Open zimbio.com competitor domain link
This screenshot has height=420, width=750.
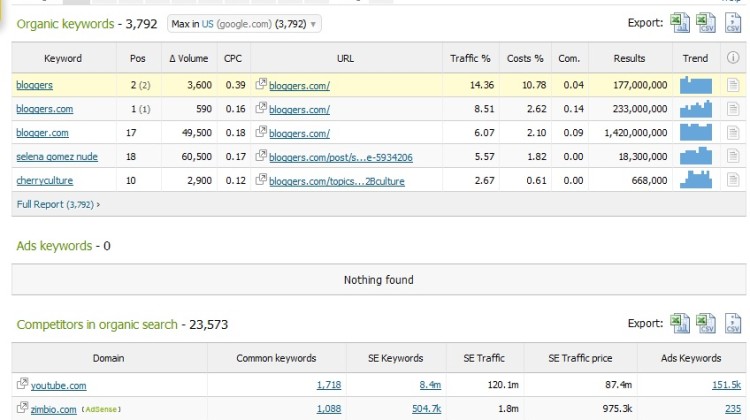click(54, 409)
